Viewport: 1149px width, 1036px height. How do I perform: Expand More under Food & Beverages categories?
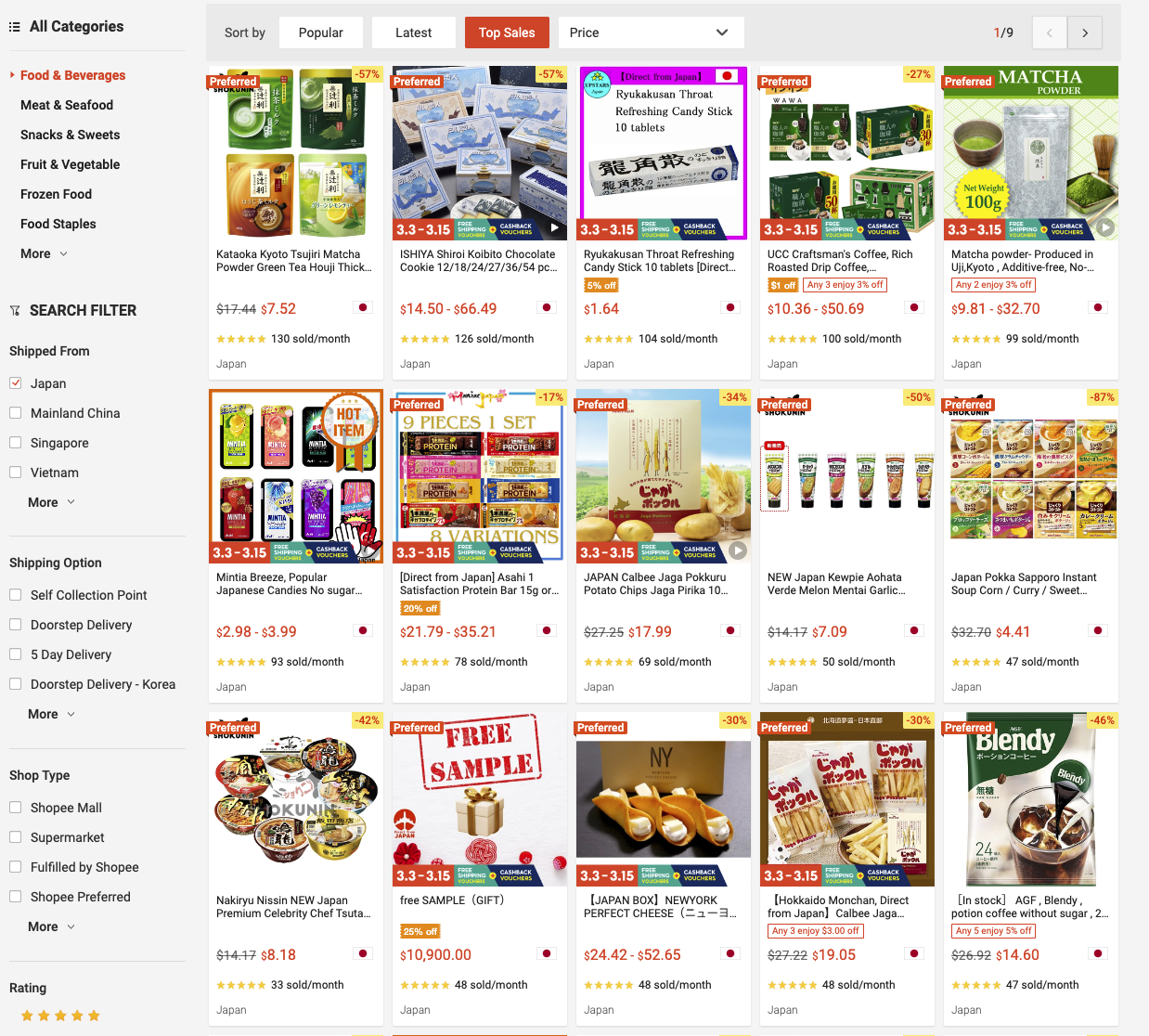click(x=44, y=253)
